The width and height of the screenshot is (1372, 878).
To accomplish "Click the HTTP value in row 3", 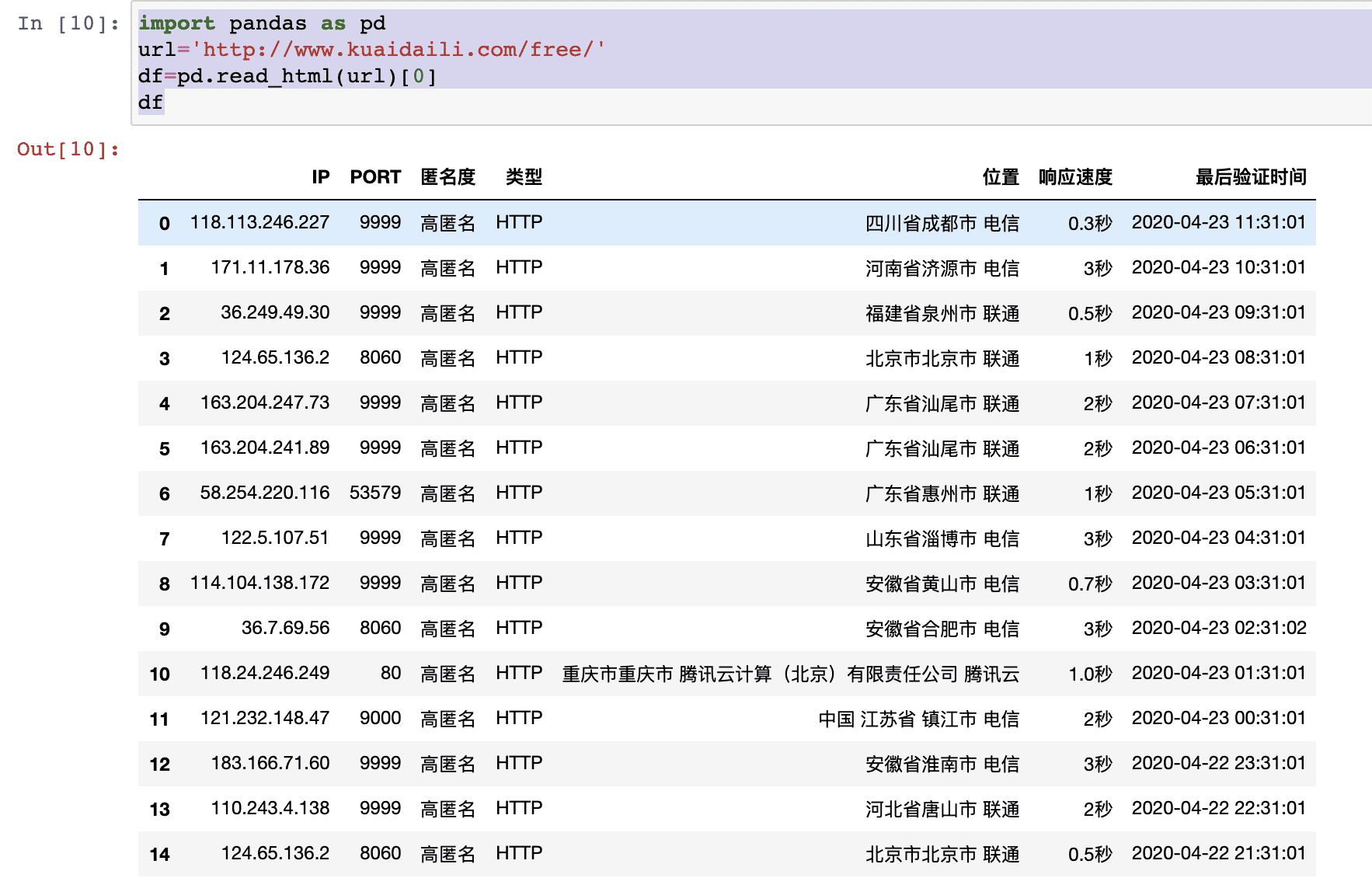I will (x=519, y=357).
